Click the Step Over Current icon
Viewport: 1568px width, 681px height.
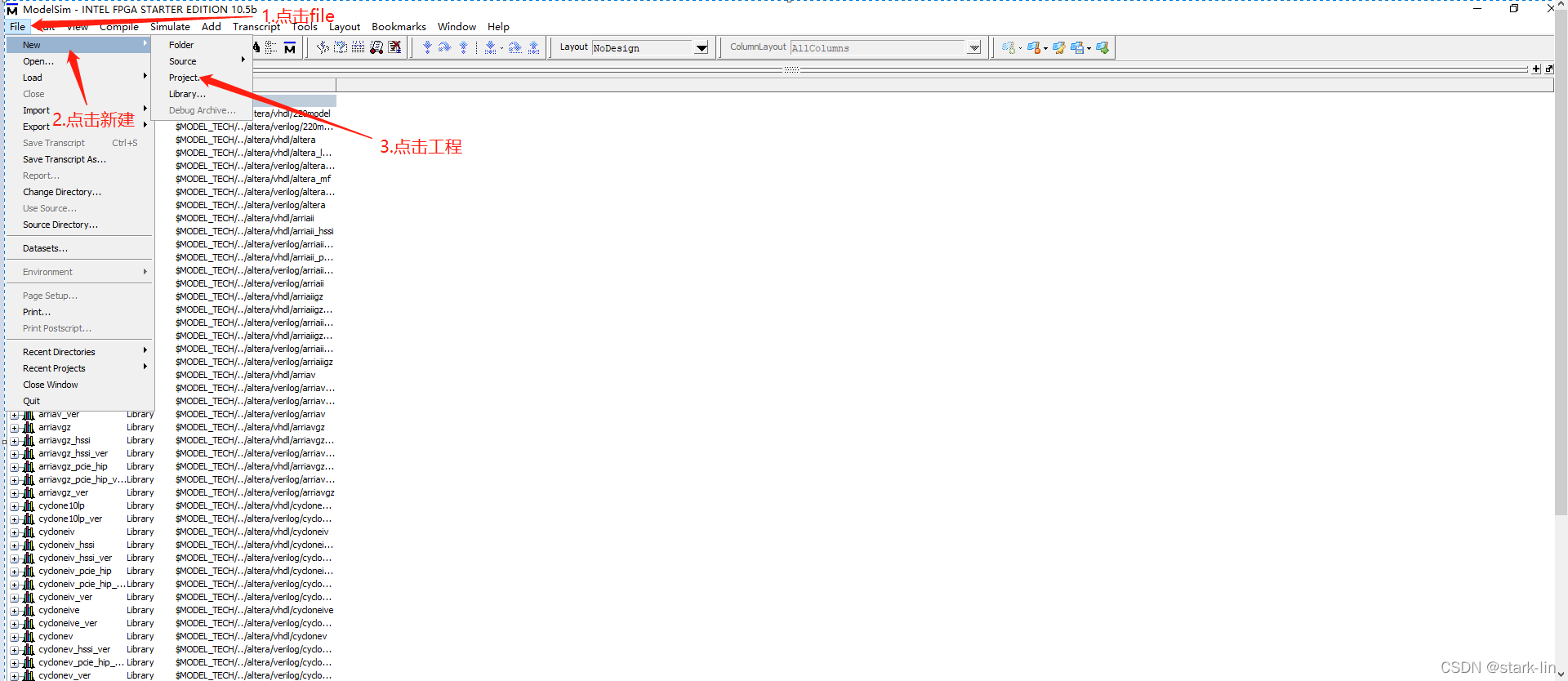click(514, 47)
